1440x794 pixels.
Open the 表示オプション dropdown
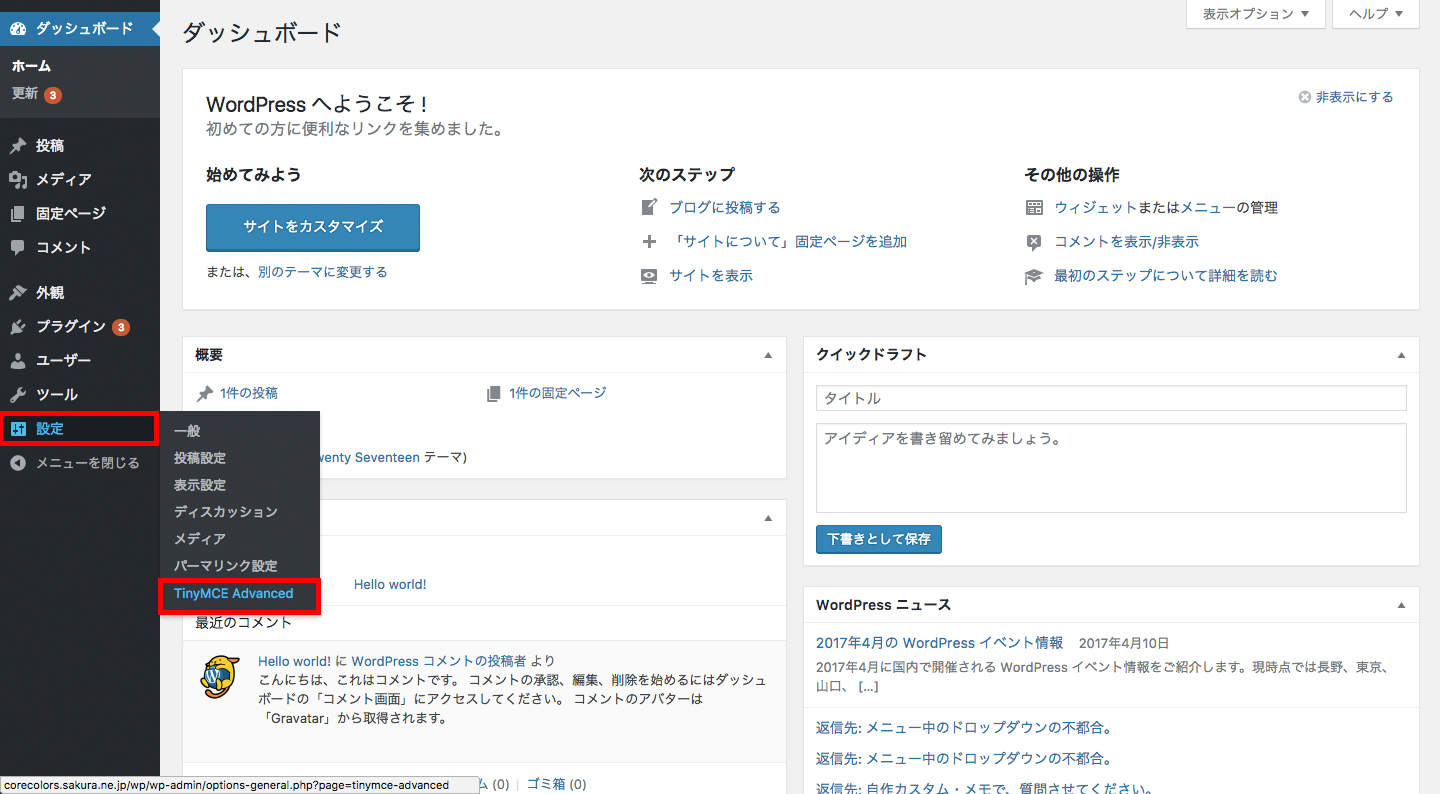pyautogui.click(x=1256, y=14)
